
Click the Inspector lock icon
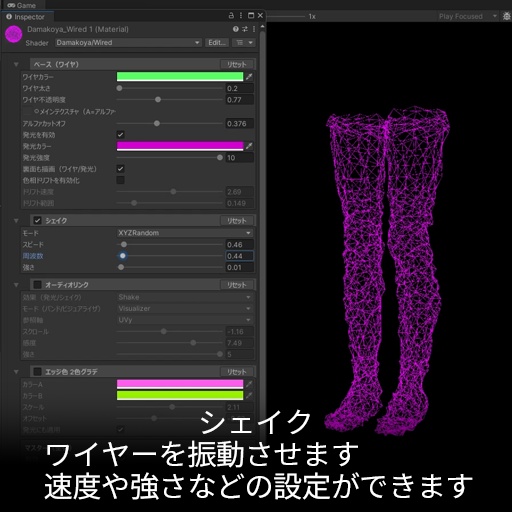pyautogui.click(x=231, y=16)
